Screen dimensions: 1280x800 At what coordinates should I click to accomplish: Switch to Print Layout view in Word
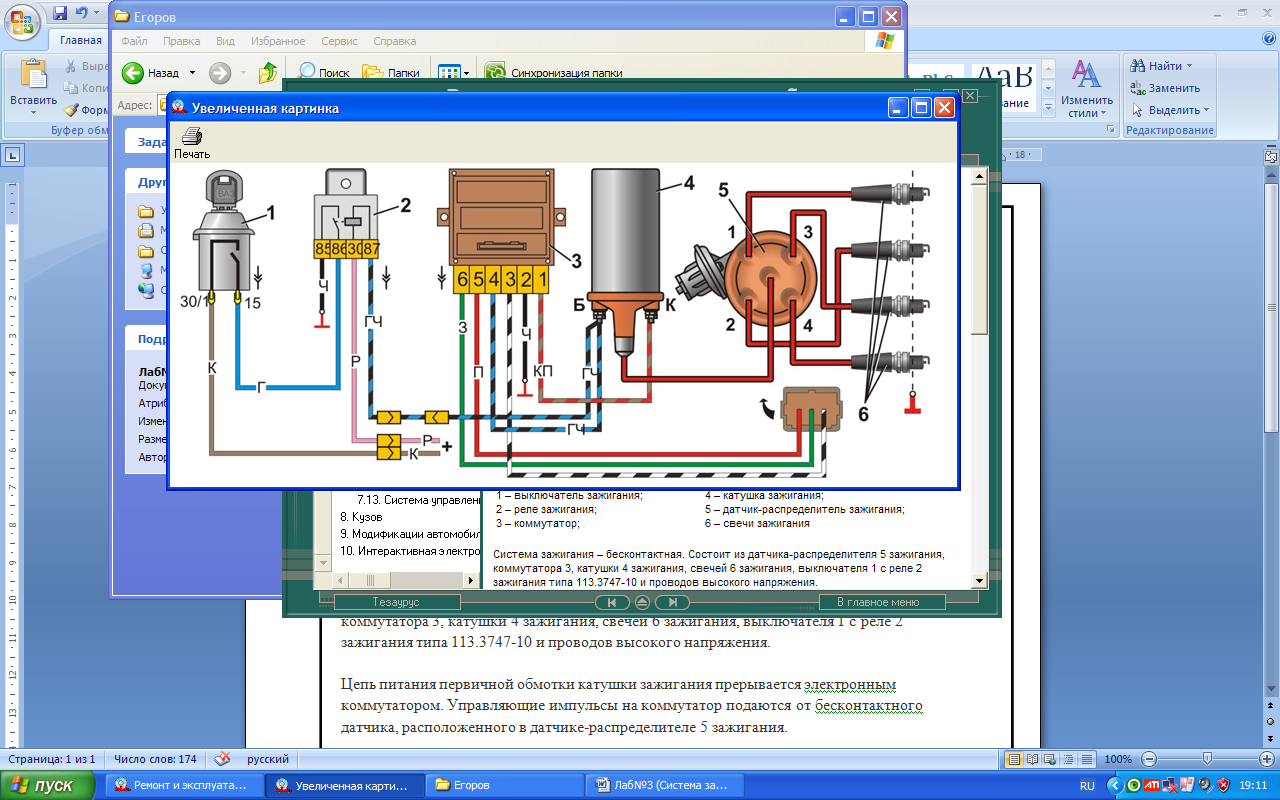[x=1014, y=759]
